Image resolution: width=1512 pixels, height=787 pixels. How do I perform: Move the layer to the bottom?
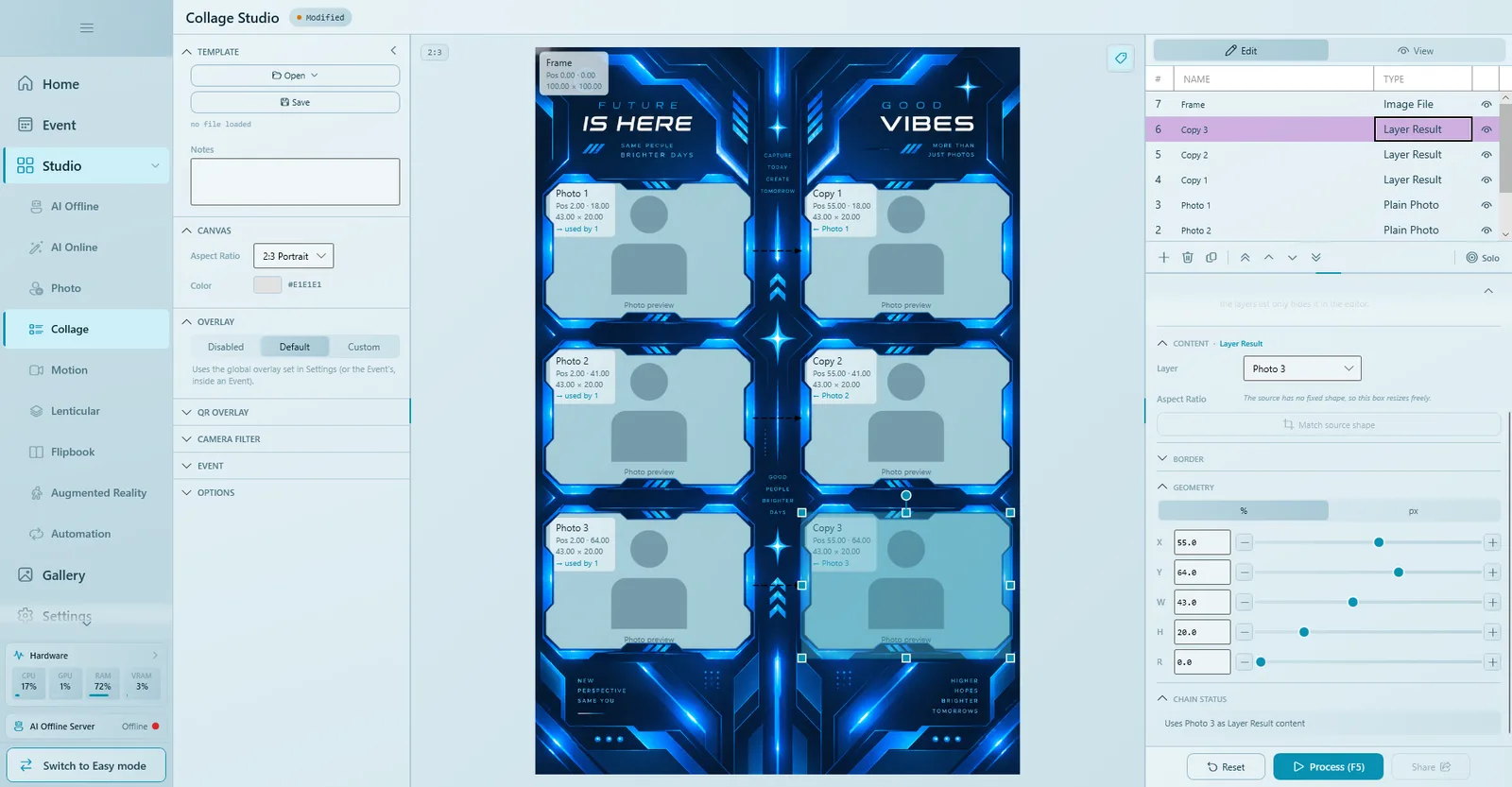click(1315, 257)
